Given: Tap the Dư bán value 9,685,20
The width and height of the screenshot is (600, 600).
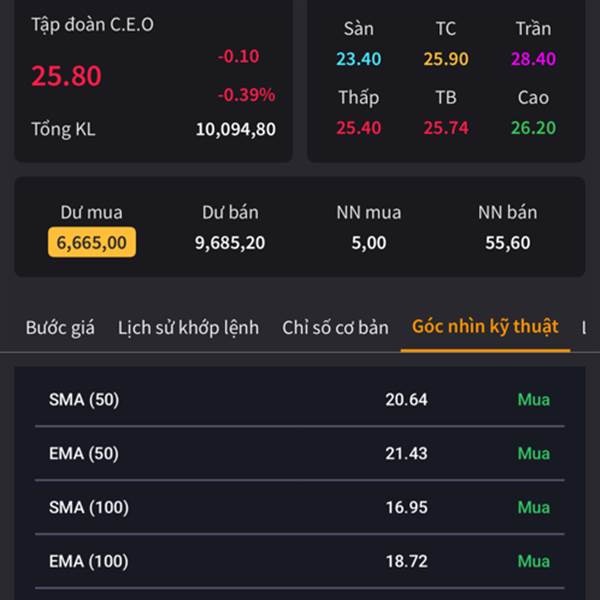Looking at the screenshot, I should click(x=230, y=243).
